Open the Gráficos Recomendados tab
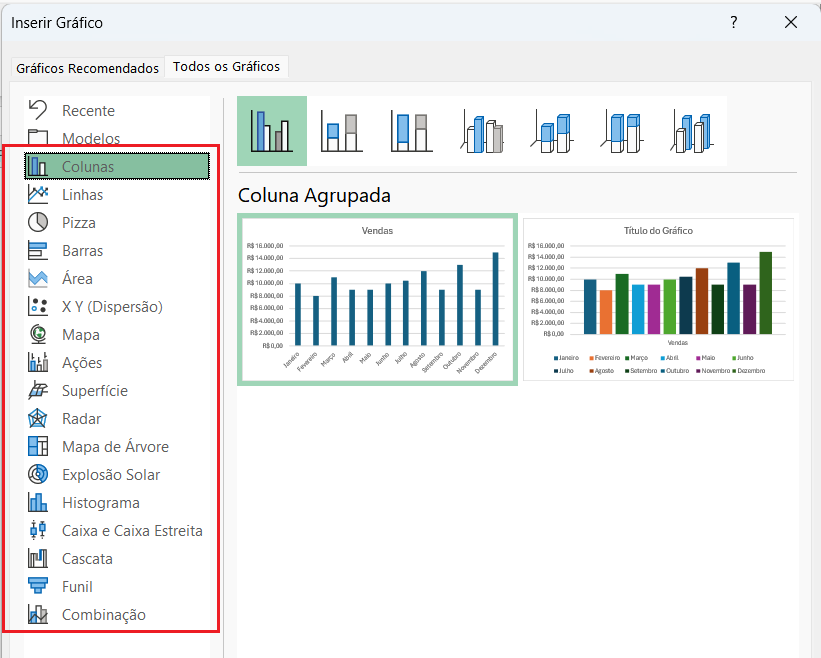821x658 pixels. 87,68
